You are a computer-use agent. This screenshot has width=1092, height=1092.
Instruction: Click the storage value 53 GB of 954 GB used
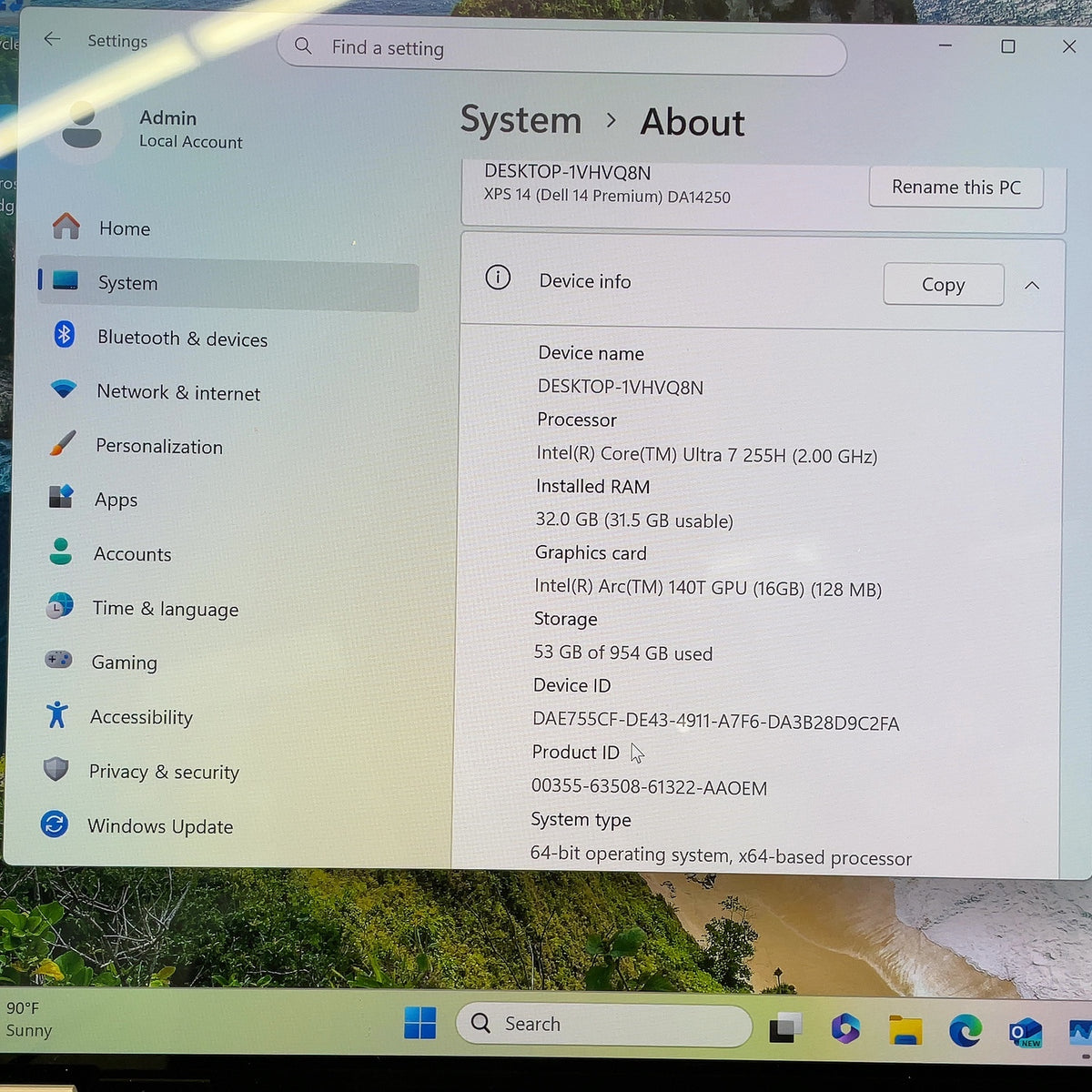pos(623,652)
